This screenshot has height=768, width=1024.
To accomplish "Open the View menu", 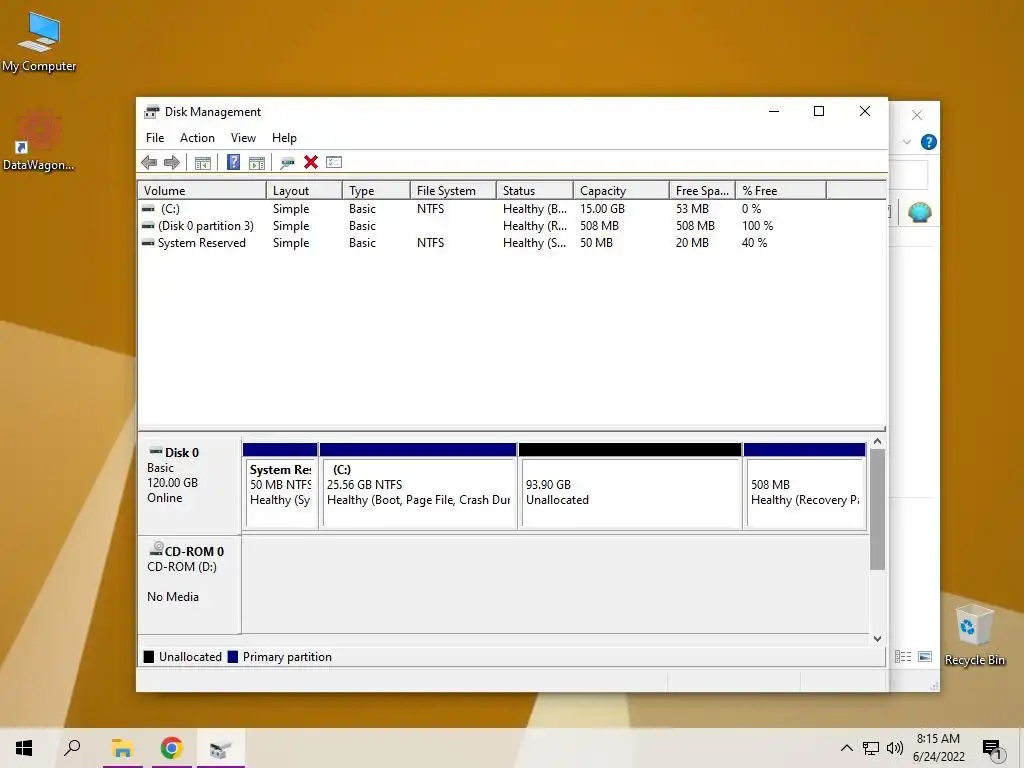I will [243, 138].
